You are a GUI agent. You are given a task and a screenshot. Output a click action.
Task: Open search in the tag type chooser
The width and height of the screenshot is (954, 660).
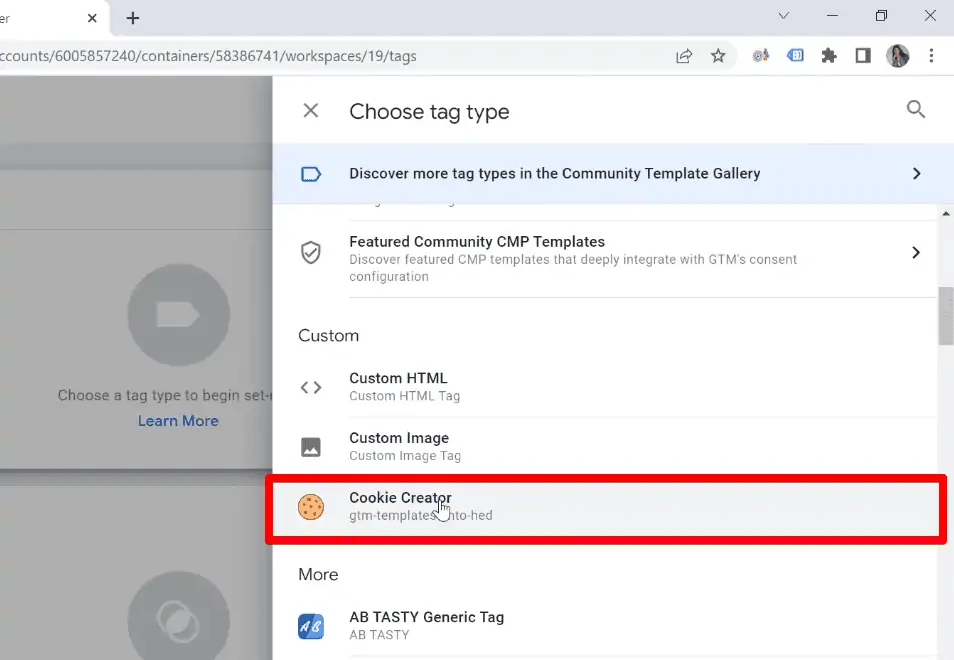click(x=916, y=110)
